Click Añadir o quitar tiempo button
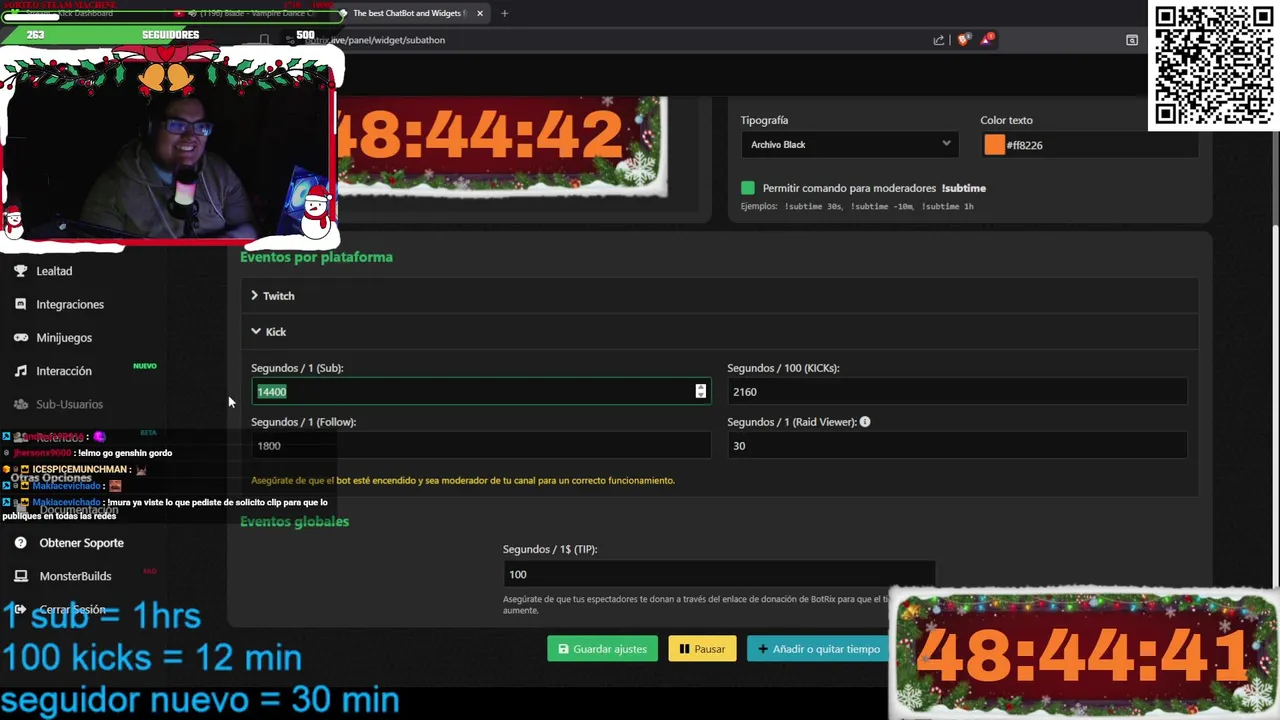 [x=818, y=649]
